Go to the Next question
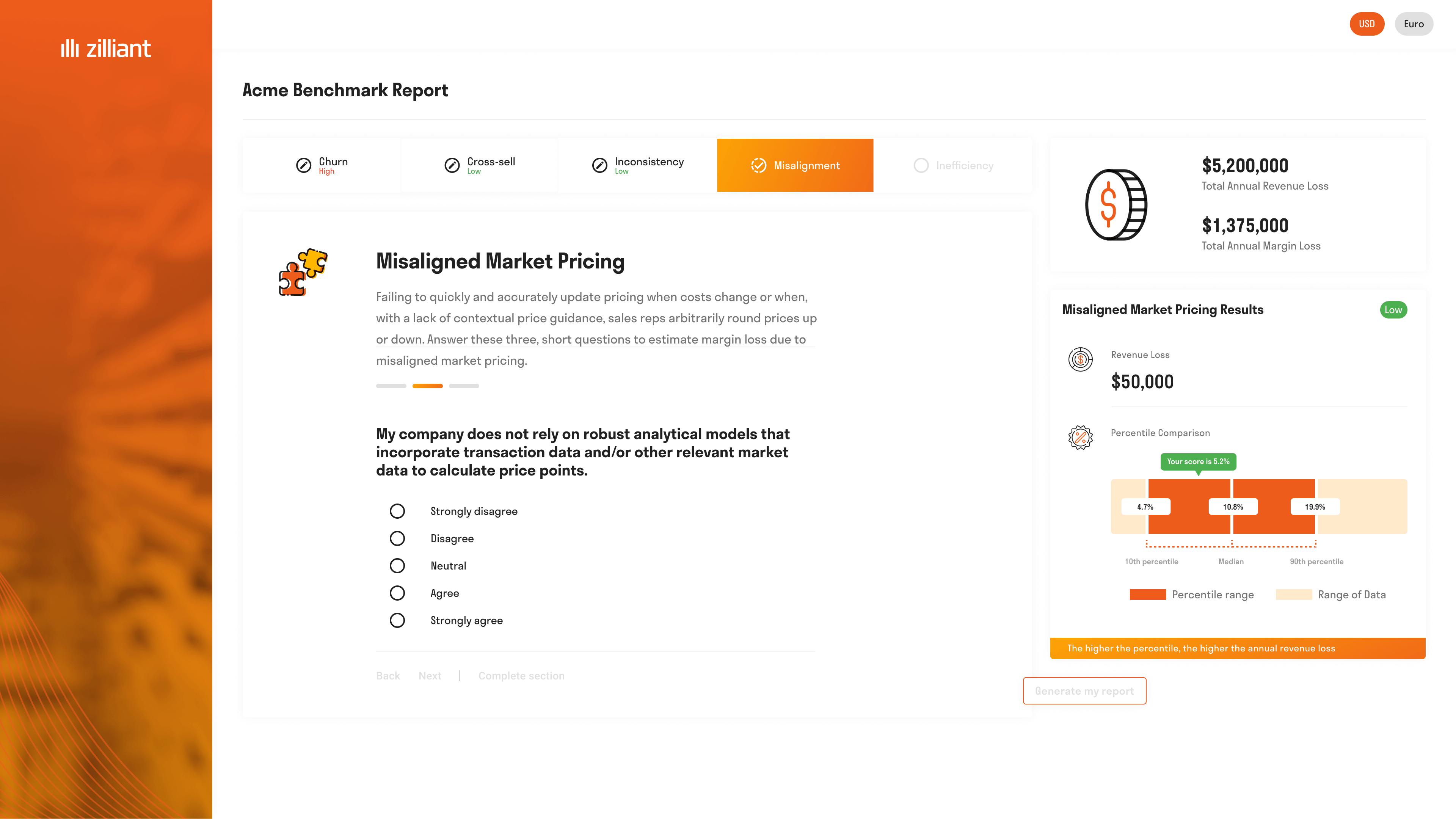Image resolution: width=1456 pixels, height=819 pixels. tap(430, 676)
